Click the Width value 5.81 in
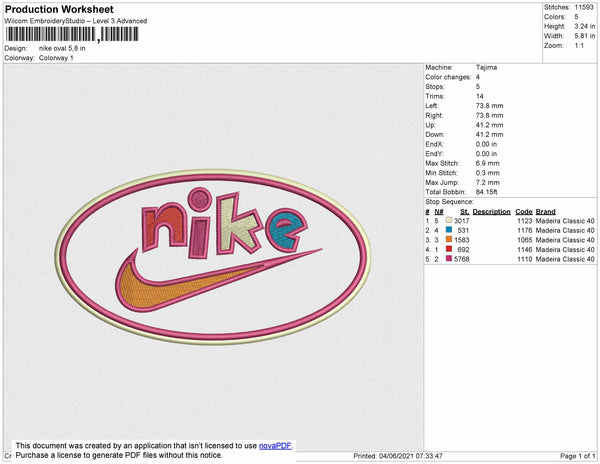This screenshot has width=600, height=464. [x=585, y=36]
